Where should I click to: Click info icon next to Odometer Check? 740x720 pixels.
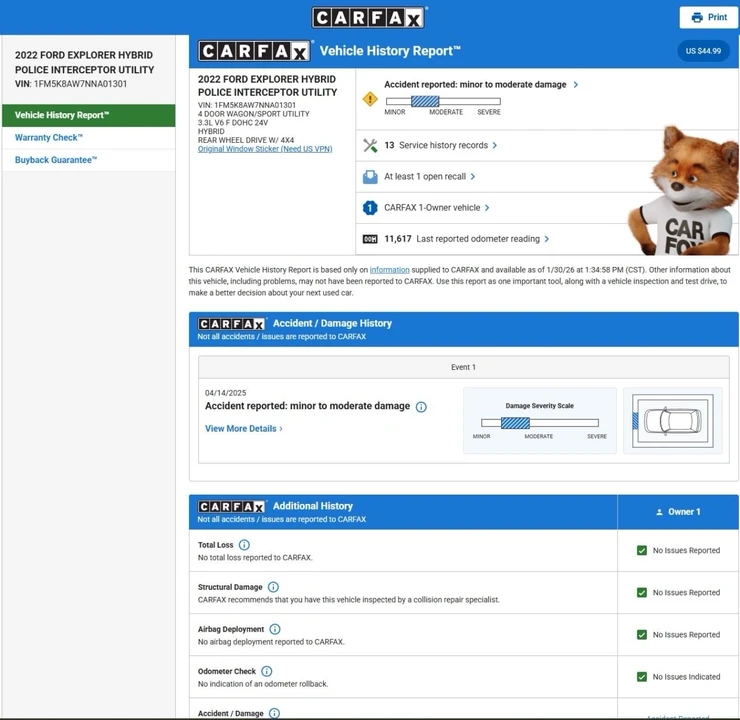point(267,671)
